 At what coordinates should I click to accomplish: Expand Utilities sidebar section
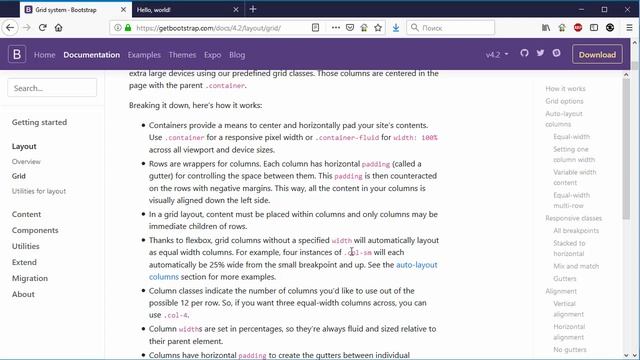(x=26, y=246)
